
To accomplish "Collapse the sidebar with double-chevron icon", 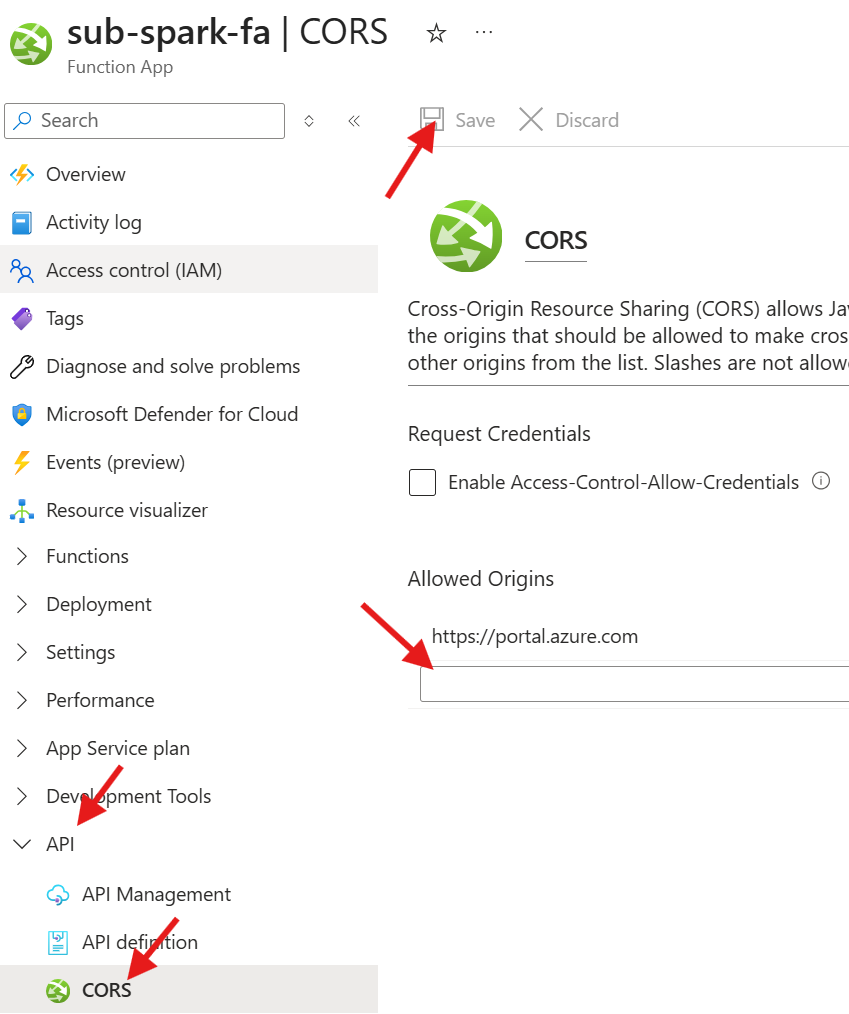I will (354, 121).
